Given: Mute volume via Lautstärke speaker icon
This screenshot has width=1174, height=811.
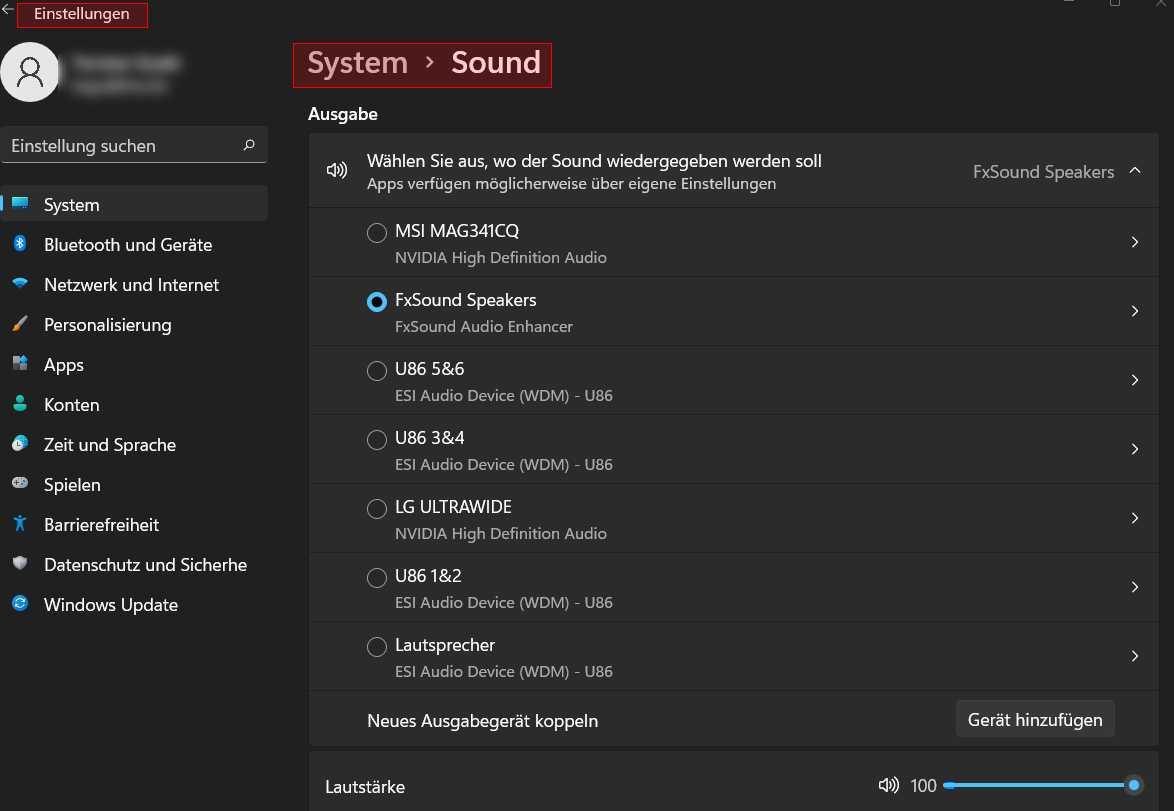Looking at the screenshot, I should pyautogui.click(x=888, y=786).
